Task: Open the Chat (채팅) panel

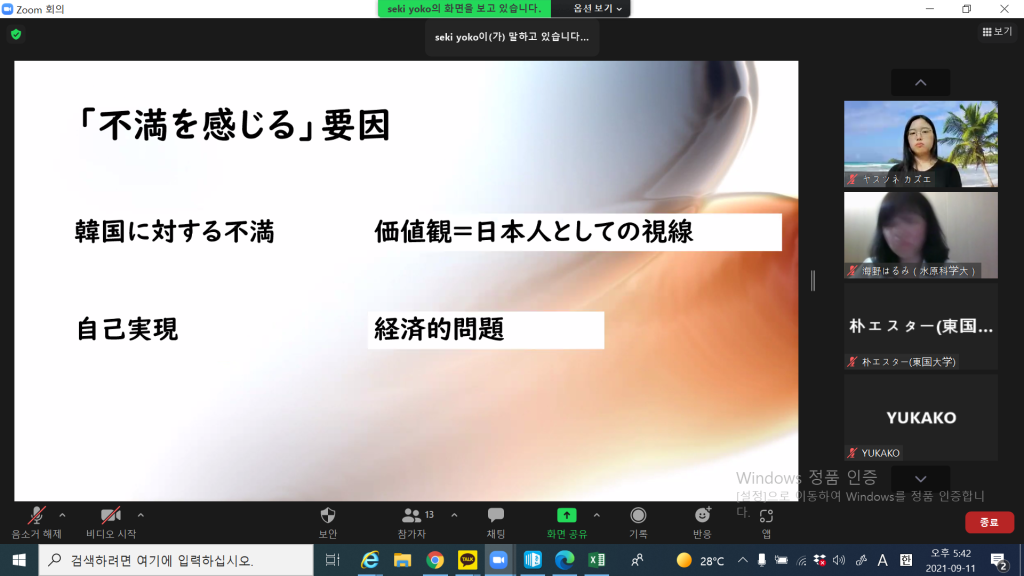Action: [496, 516]
